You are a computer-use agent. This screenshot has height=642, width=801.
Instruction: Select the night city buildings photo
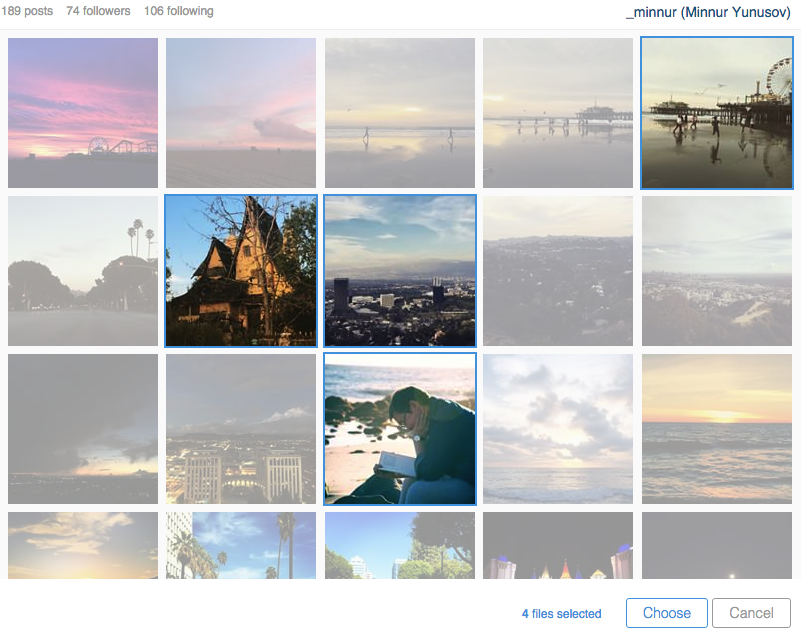click(241, 429)
